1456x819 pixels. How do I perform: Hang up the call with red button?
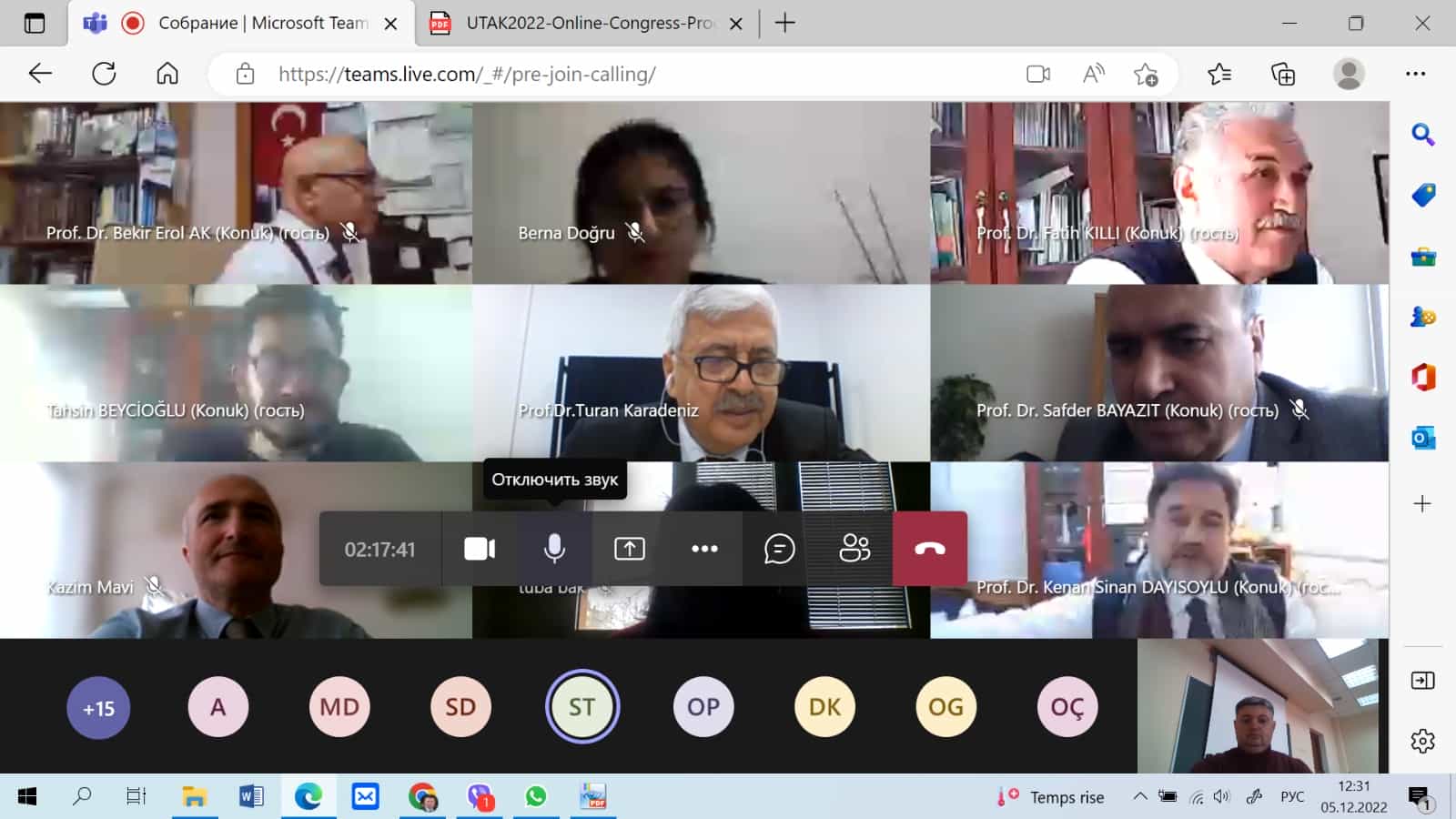coord(929,549)
